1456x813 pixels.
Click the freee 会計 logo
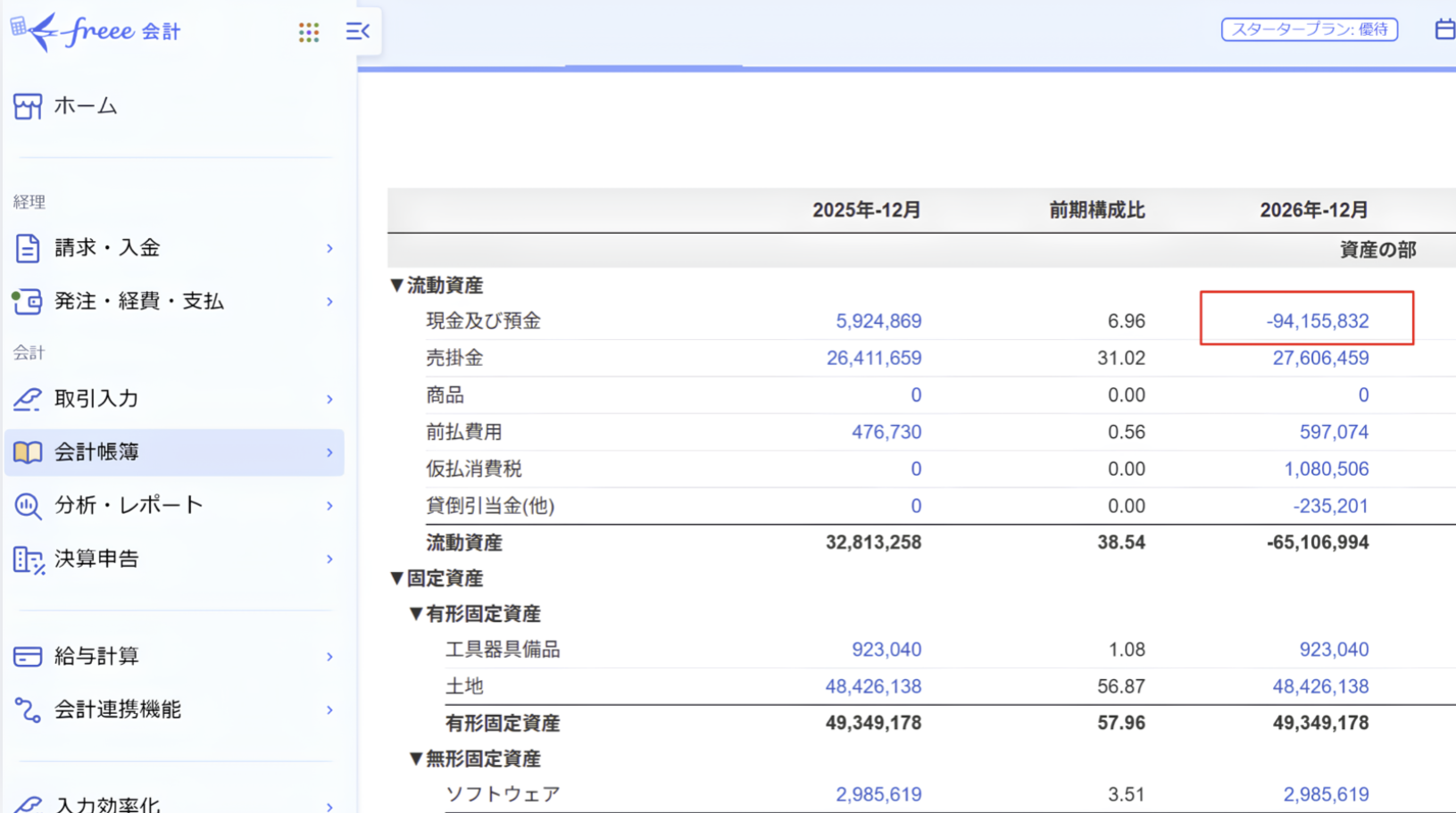click(x=96, y=32)
